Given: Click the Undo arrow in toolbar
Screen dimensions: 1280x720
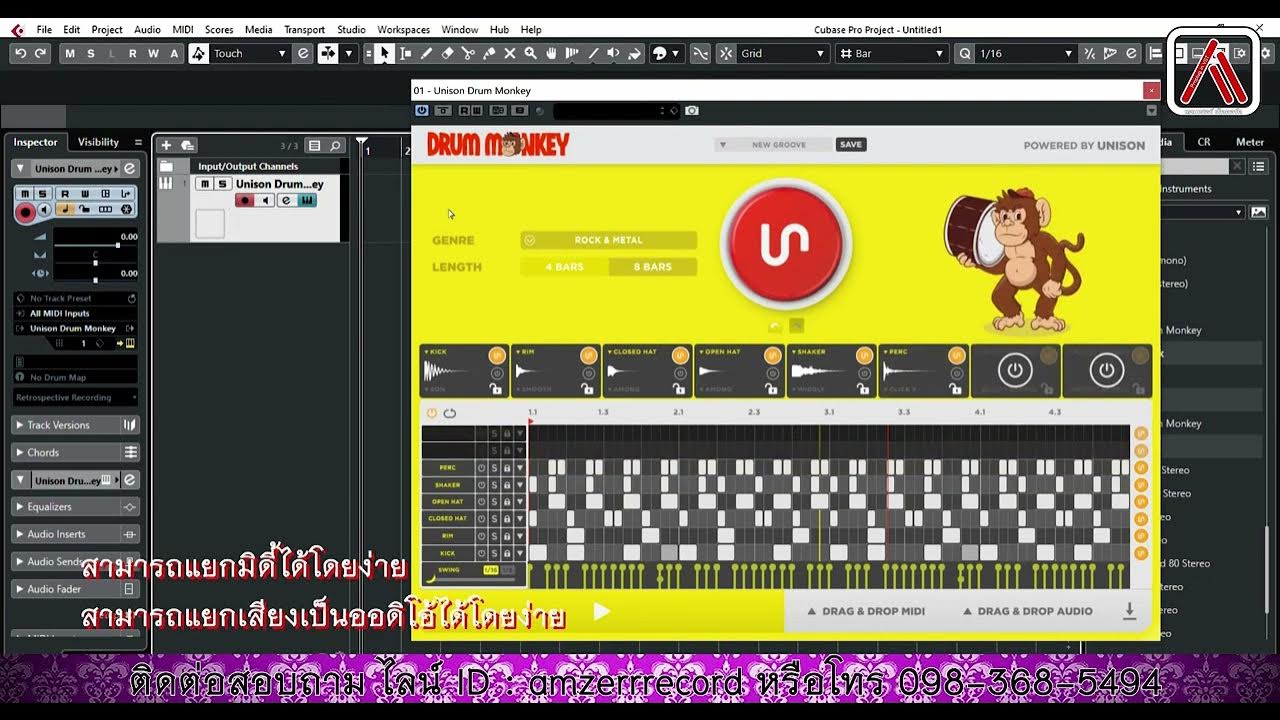Looking at the screenshot, I should click(x=20, y=53).
